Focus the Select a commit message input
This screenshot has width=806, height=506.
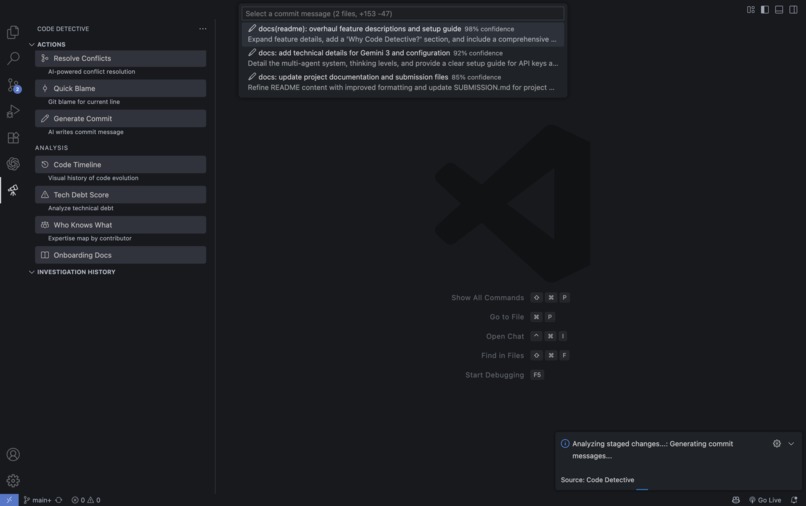tap(403, 13)
